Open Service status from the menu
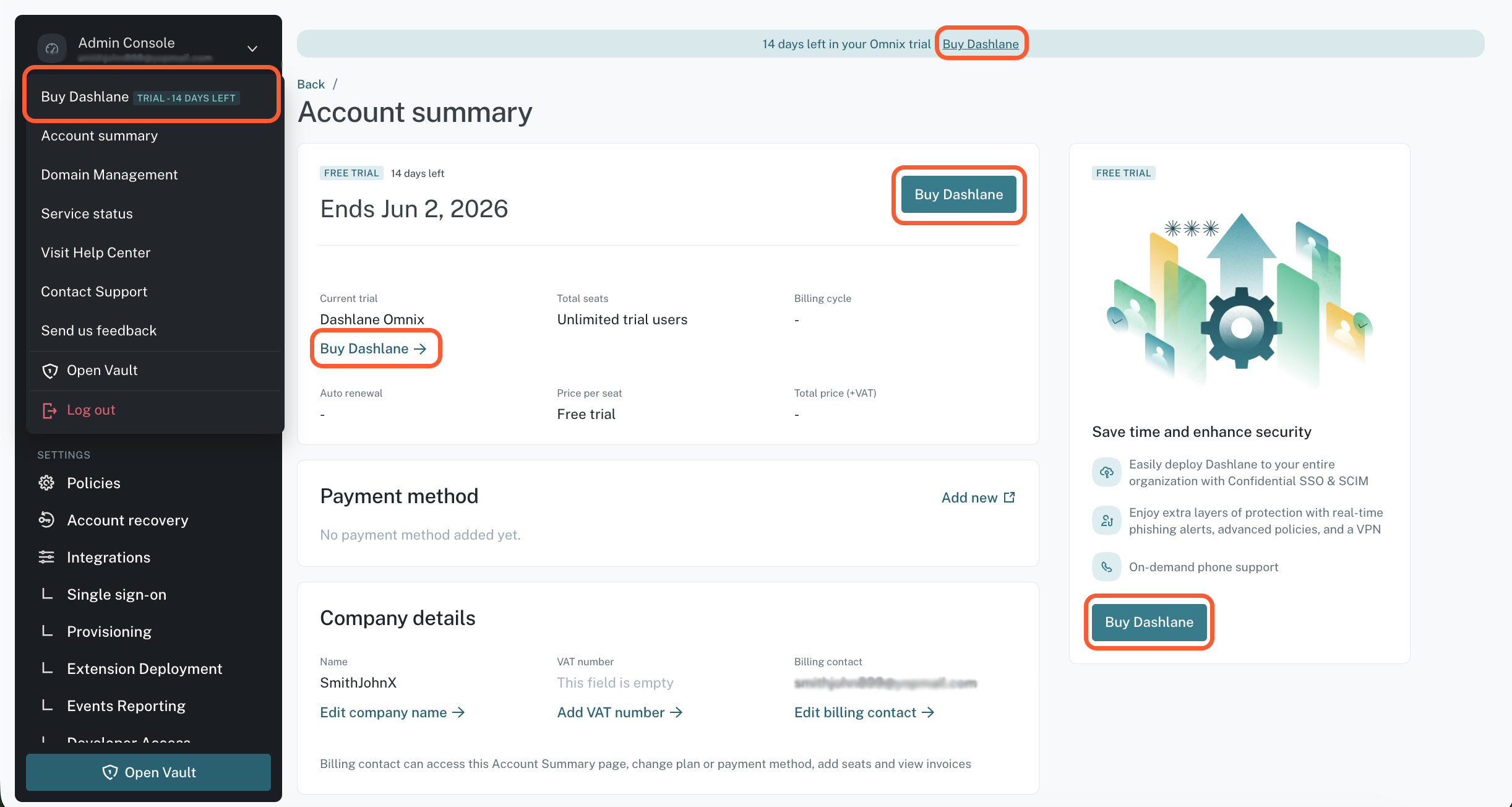The height and width of the screenshot is (807, 1512). point(87,214)
